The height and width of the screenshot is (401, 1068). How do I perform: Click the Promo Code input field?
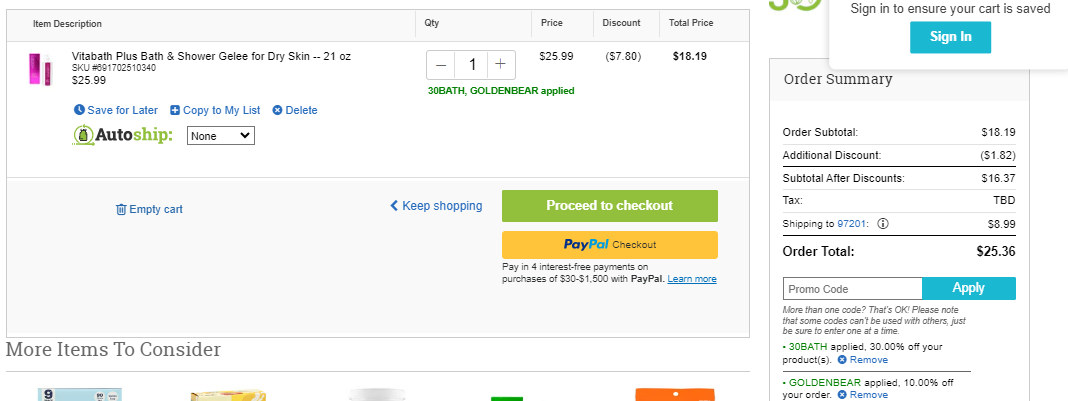[x=853, y=289]
